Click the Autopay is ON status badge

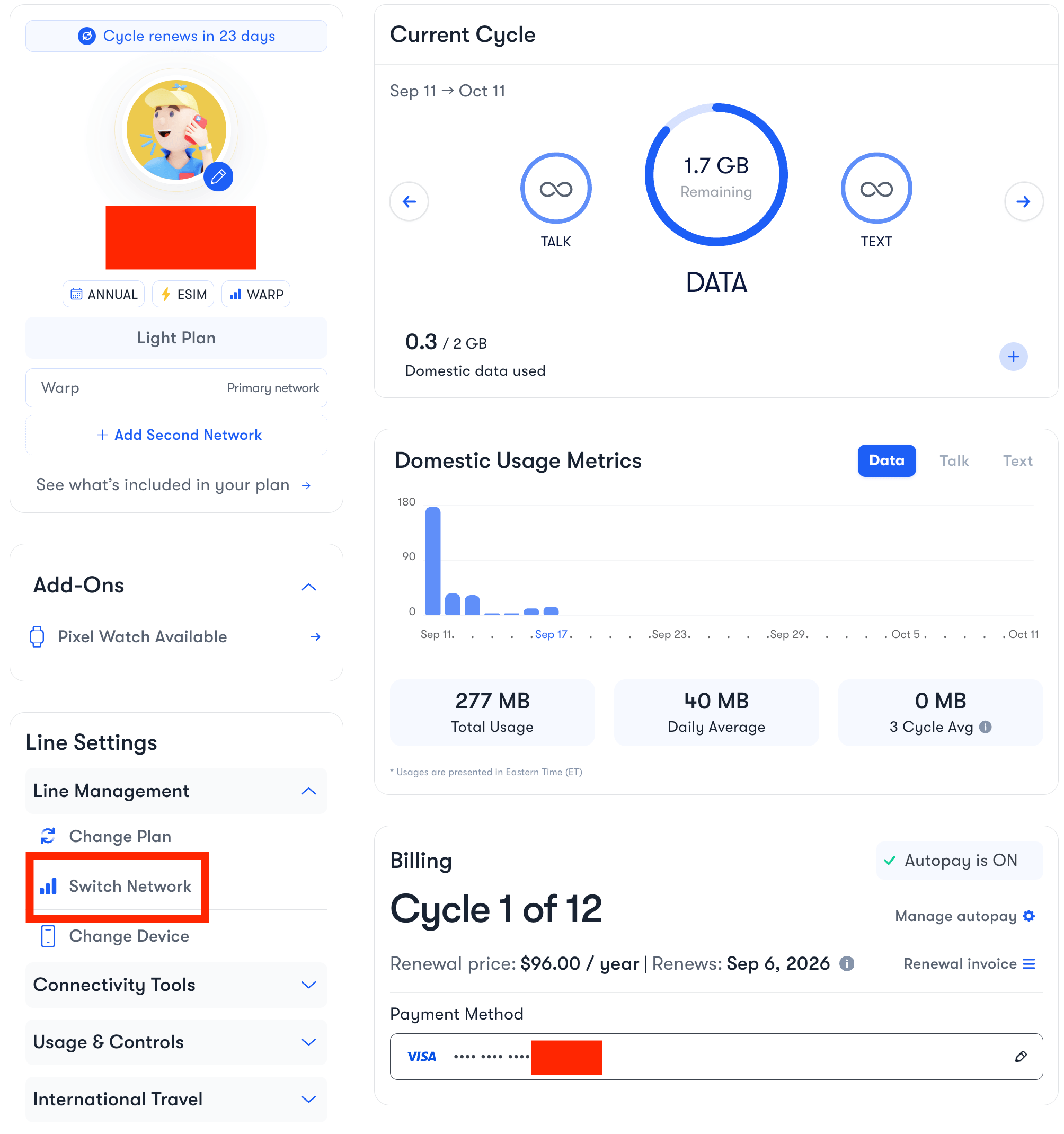960,860
